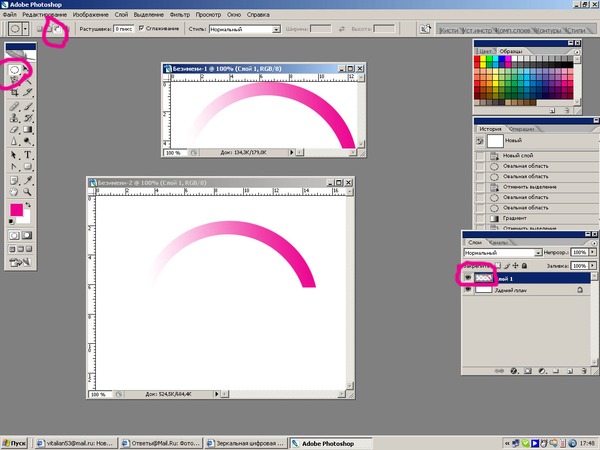
Task: Delete layer using trash icon in Layers panel
Action: pyautogui.click(x=584, y=371)
